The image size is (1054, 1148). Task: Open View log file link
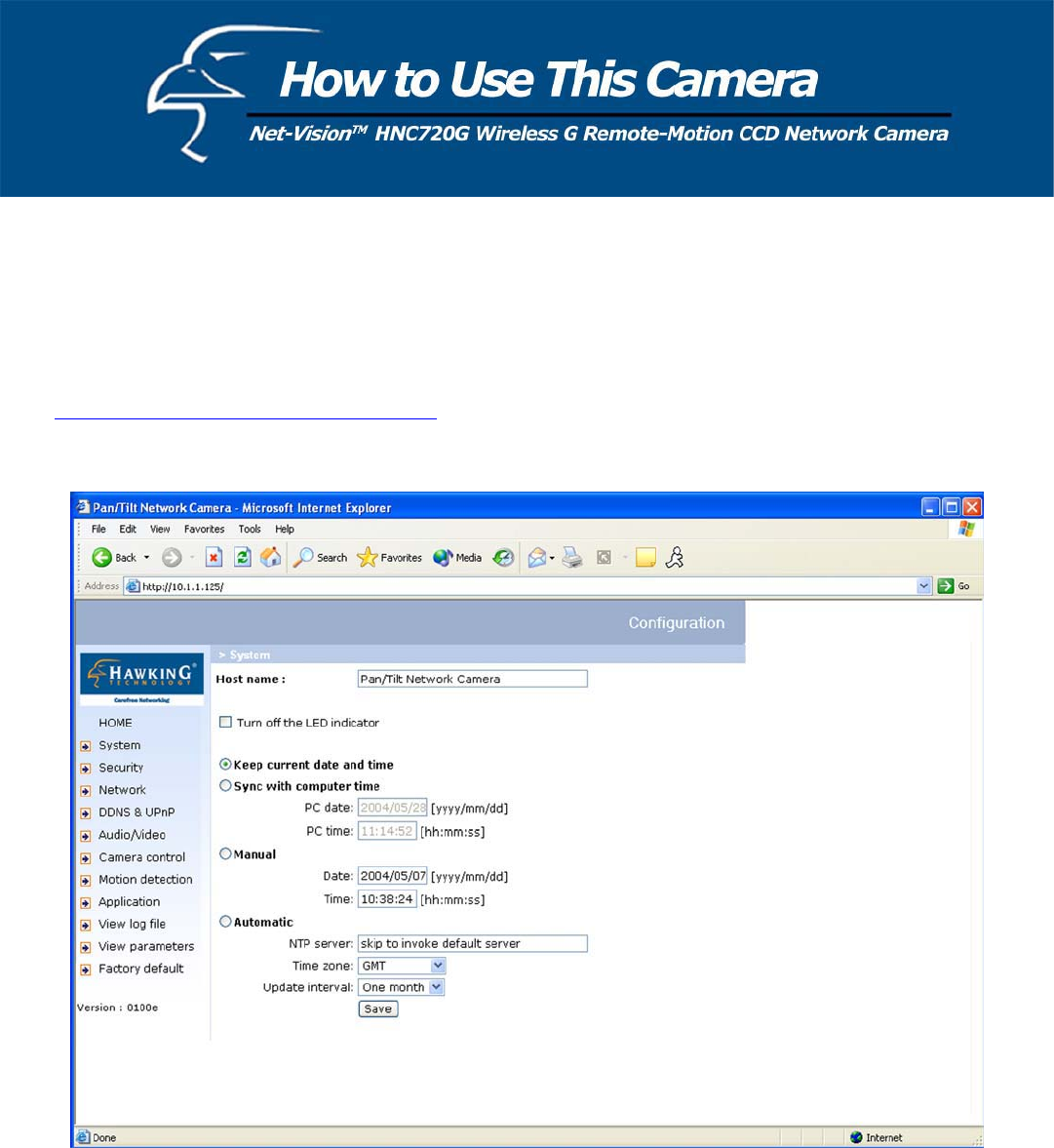(x=133, y=924)
